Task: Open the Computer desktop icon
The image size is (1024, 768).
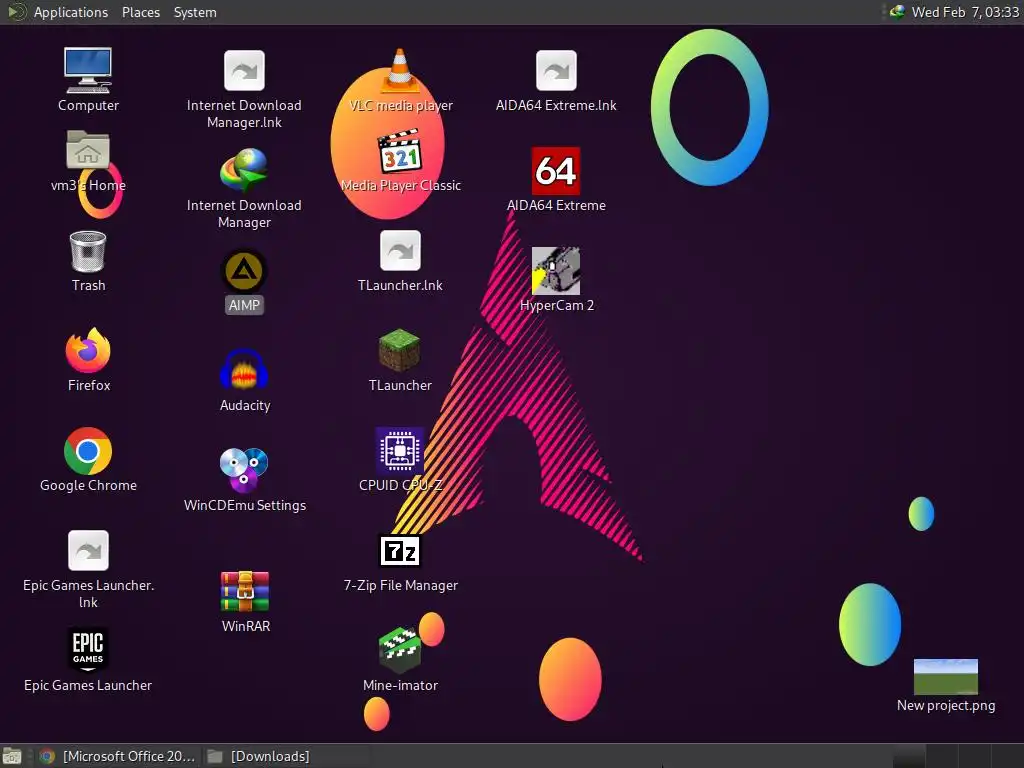Action: (88, 71)
